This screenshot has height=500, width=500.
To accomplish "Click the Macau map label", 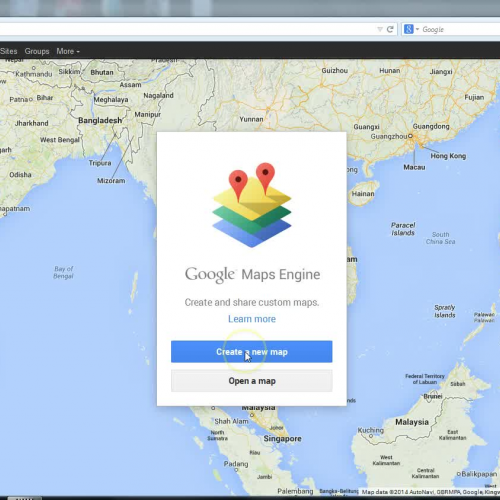I will (x=414, y=167).
